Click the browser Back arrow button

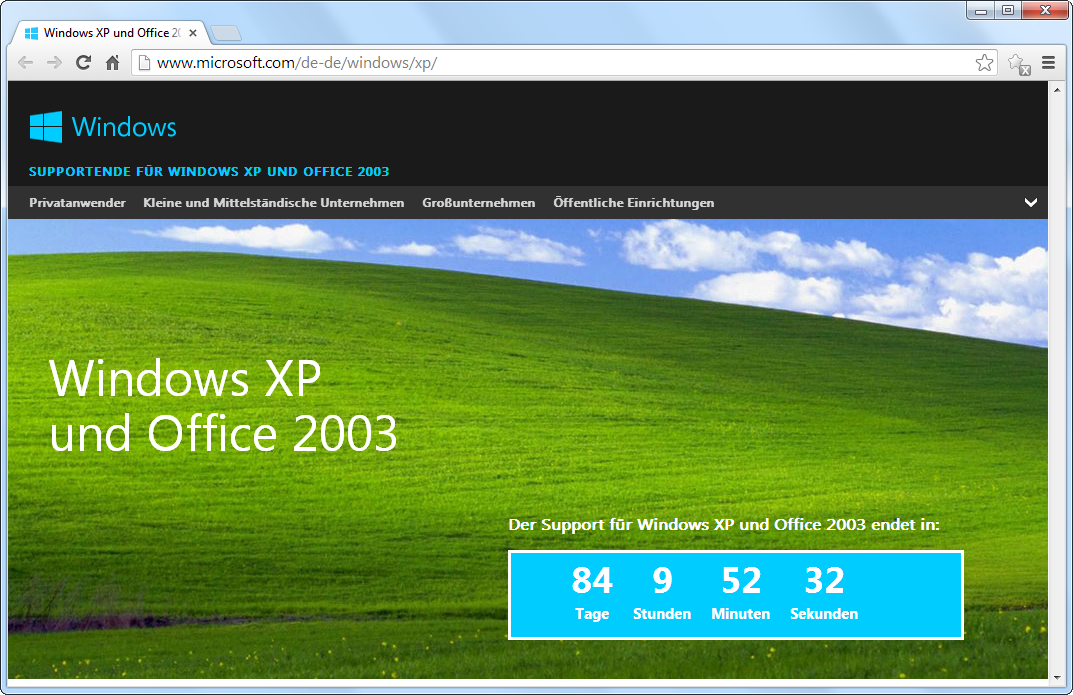[x=26, y=63]
